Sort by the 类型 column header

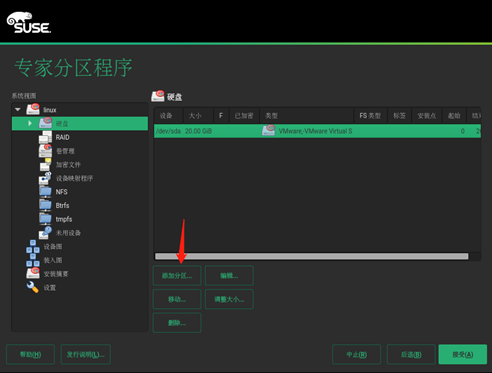click(307, 116)
